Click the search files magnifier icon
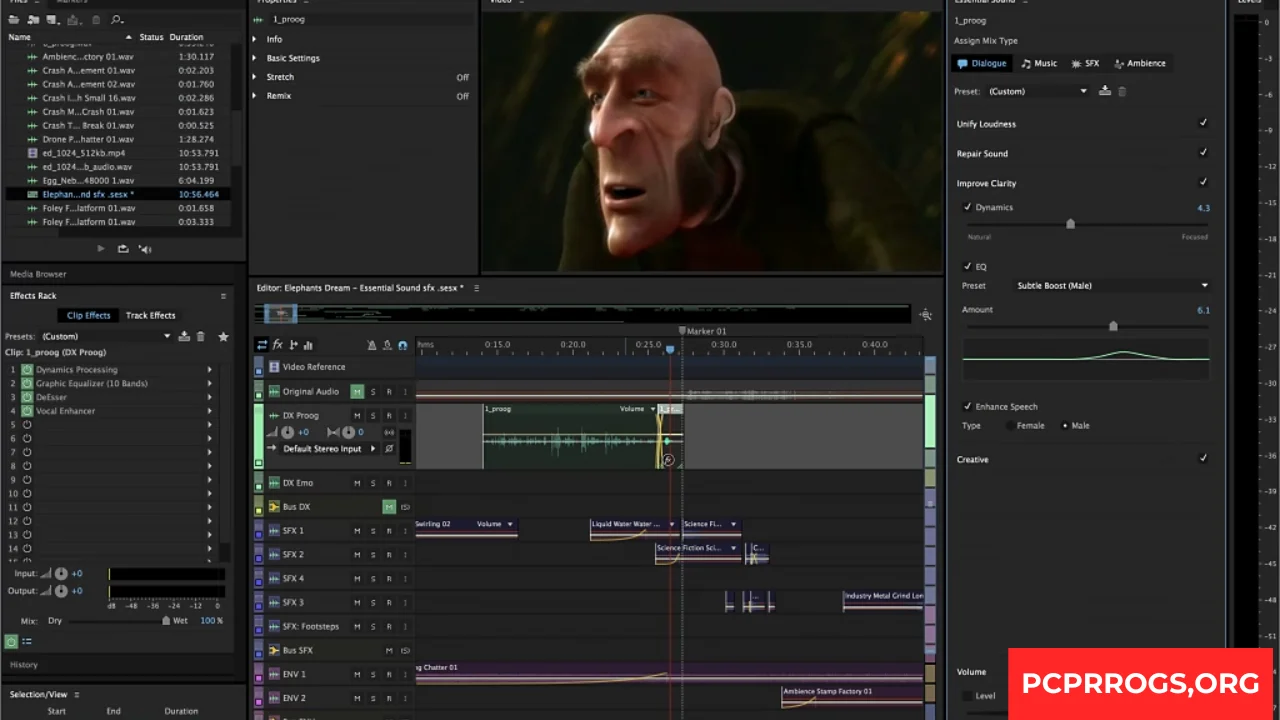Viewport: 1280px width, 720px height. click(117, 19)
